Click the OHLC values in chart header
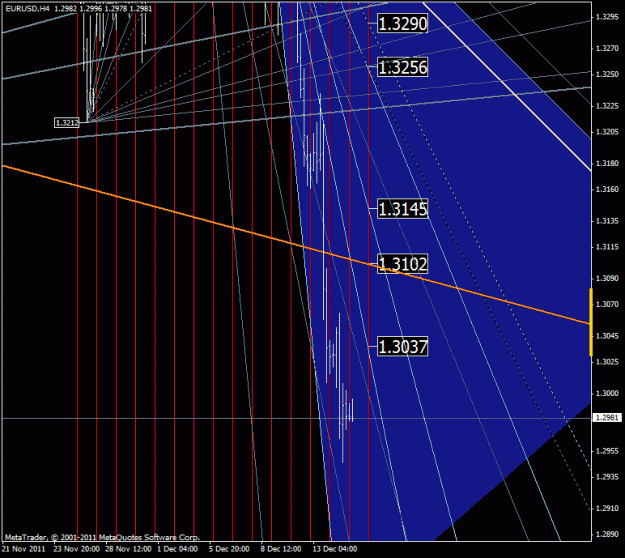Viewport: 625px width, 558px height. click(103, 8)
